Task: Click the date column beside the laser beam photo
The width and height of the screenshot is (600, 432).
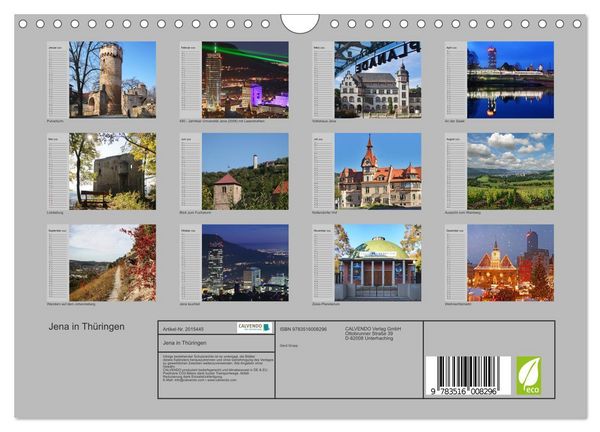Action: point(191,80)
